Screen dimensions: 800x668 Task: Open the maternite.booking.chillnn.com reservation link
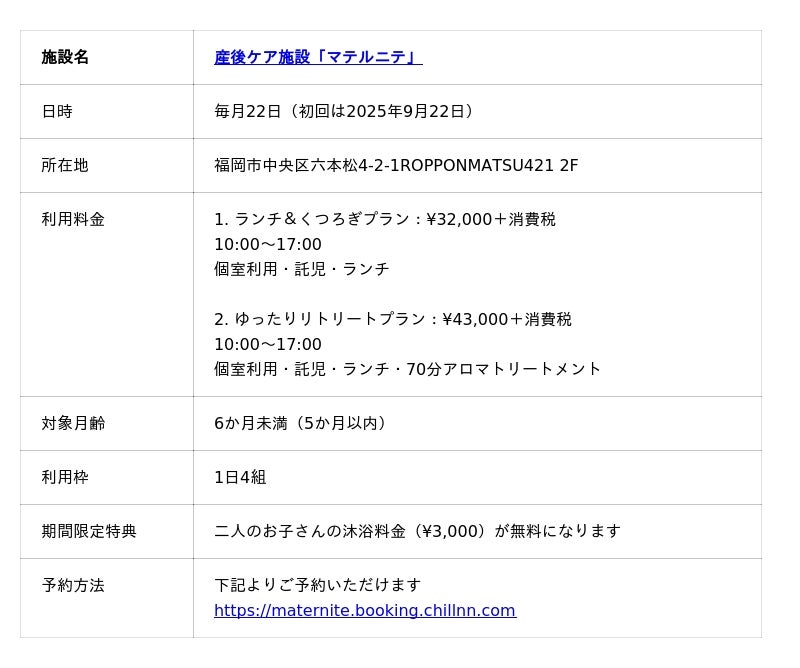point(364,611)
